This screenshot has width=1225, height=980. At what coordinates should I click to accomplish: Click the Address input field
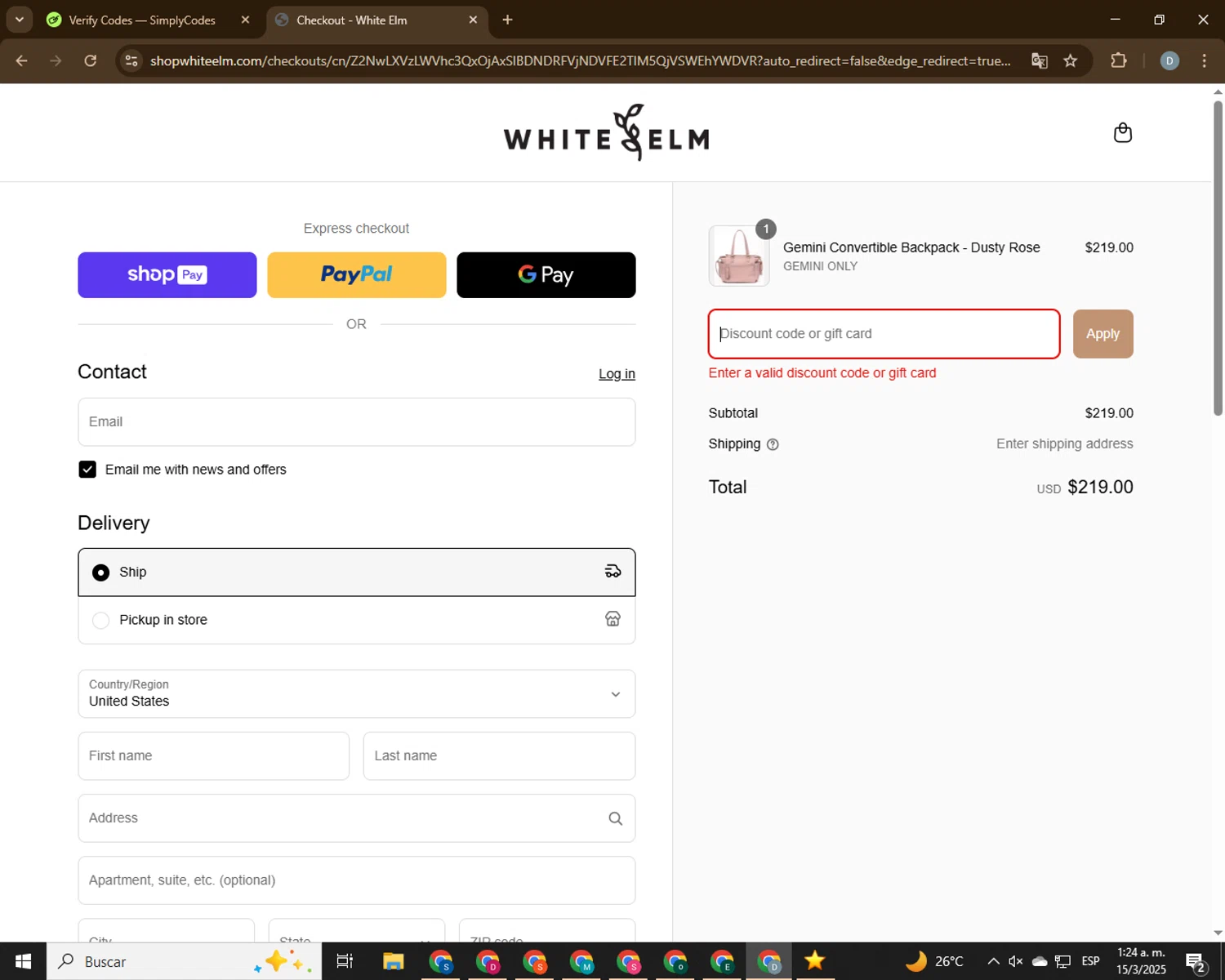357,818
